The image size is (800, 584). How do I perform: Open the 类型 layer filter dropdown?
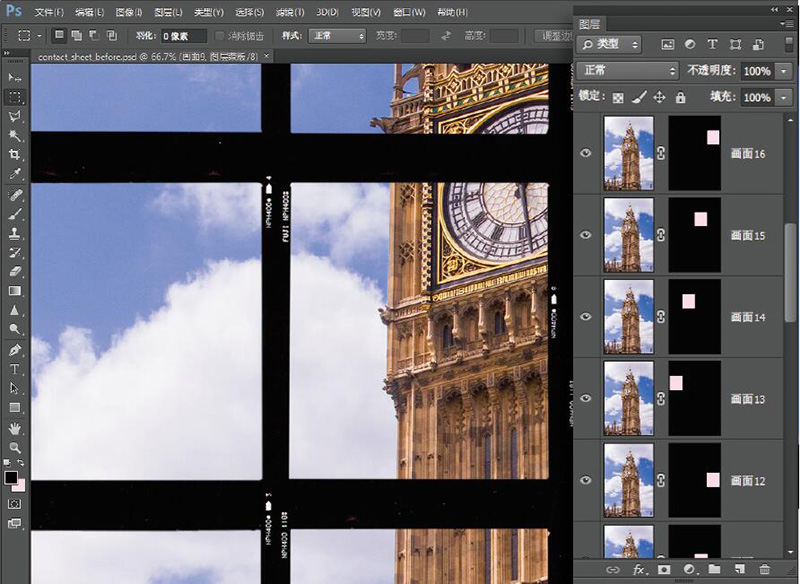point(609,45)
